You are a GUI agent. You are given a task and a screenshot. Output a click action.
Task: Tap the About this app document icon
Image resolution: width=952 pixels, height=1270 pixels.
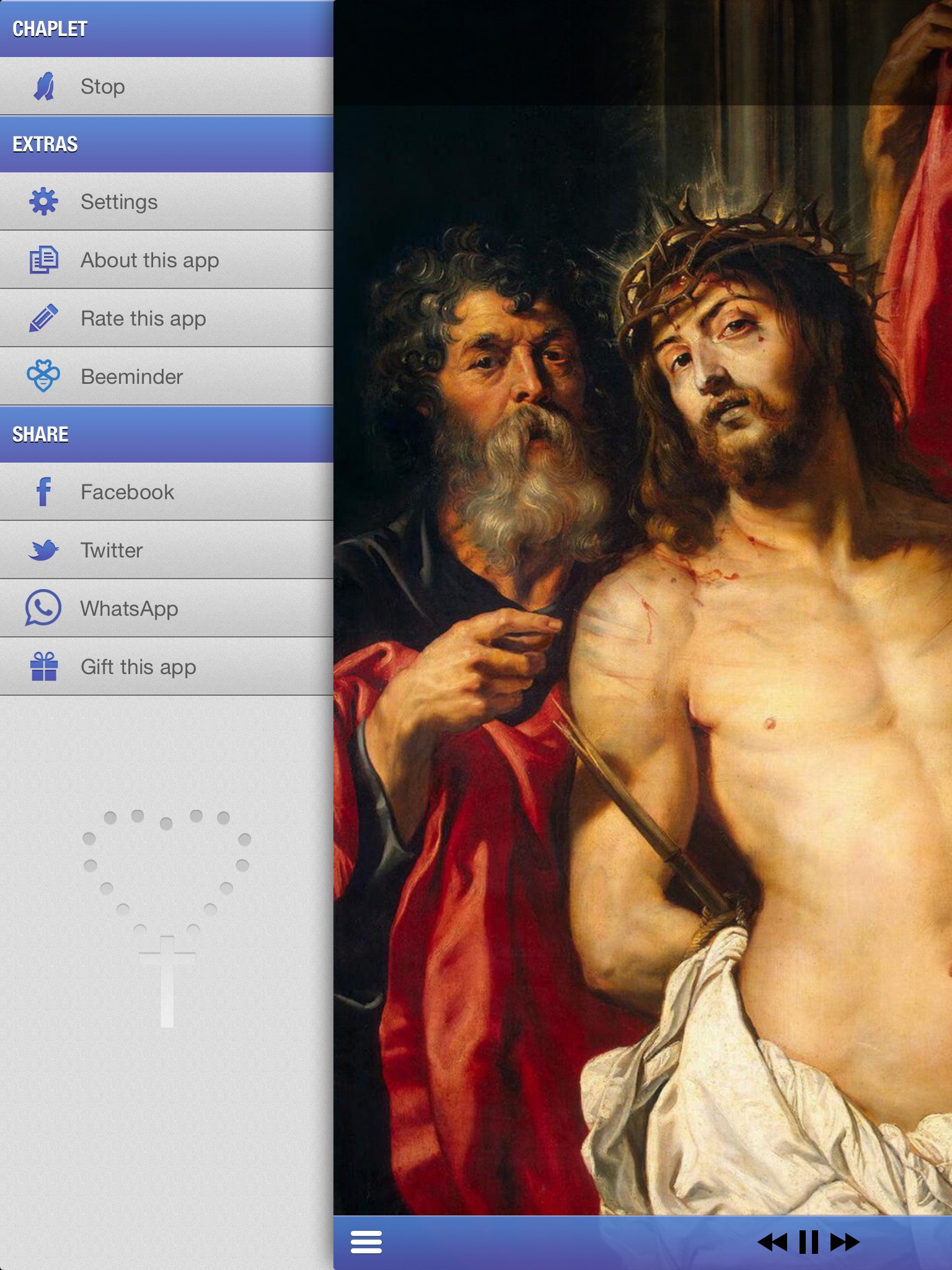click(x=43, y=260)
